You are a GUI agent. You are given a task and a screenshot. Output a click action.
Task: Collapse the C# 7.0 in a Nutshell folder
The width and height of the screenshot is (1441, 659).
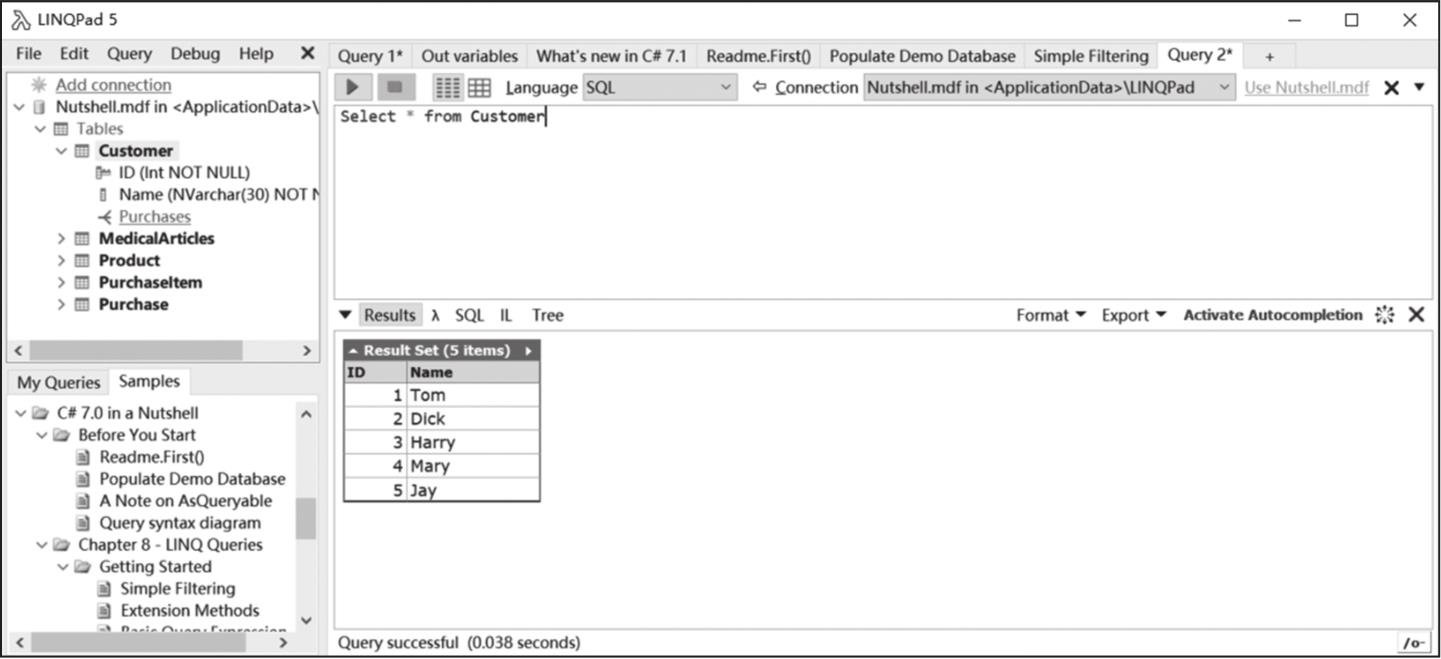tap(20, 413)
